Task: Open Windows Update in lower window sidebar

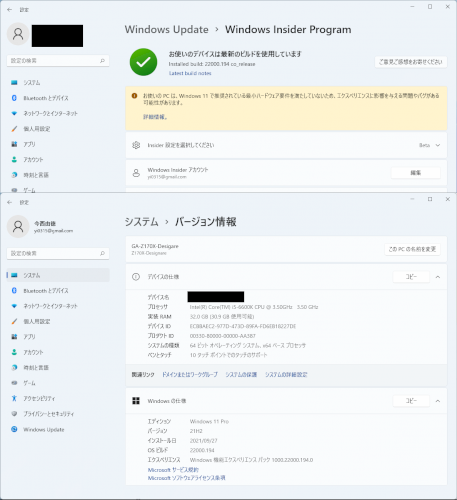Action: pos(44,429)
